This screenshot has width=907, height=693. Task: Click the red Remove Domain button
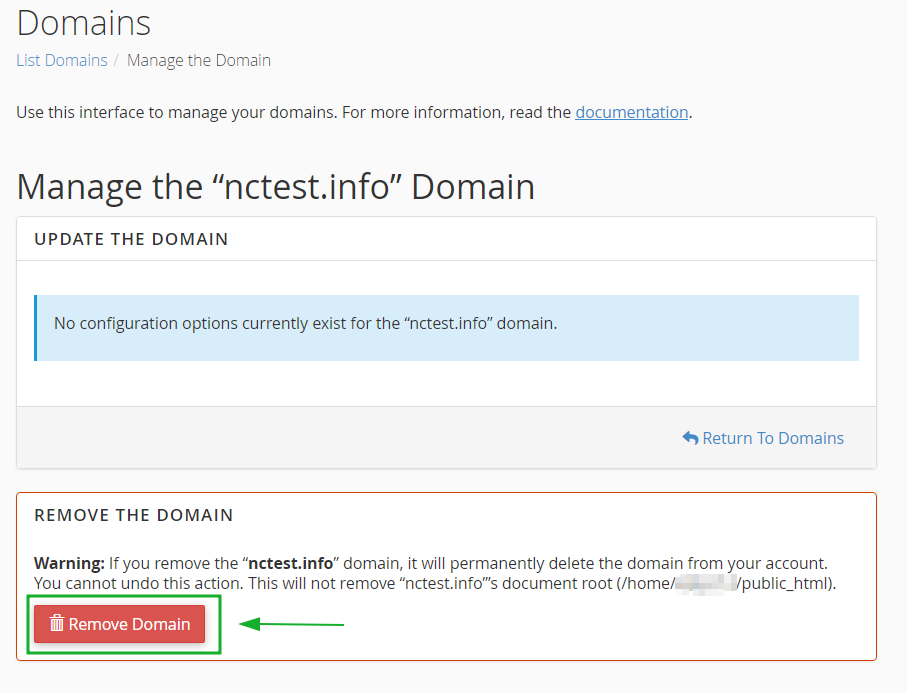click(119, 624)
